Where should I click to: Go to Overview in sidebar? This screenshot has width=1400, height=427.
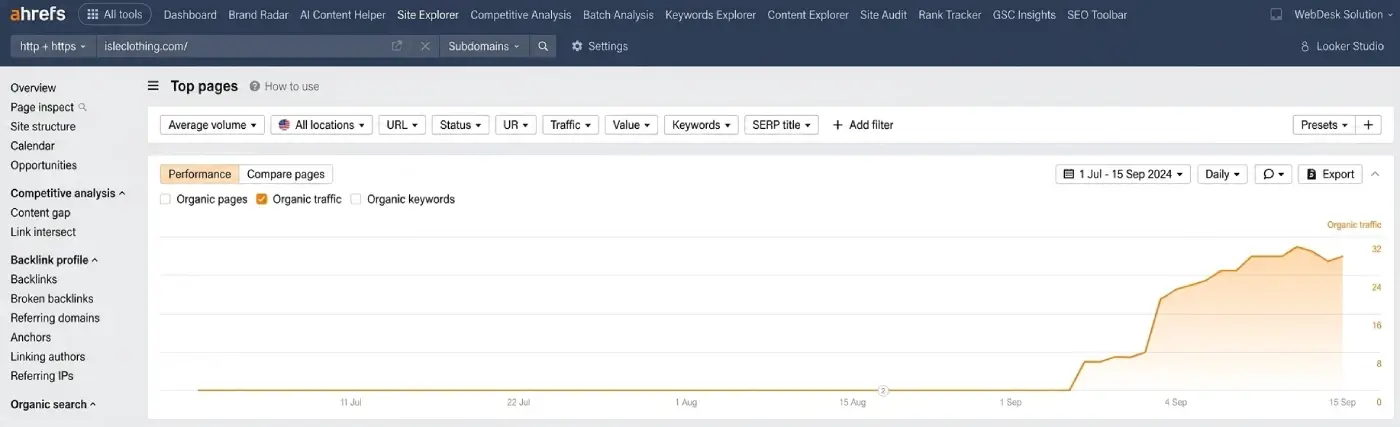tap(33, 88)
